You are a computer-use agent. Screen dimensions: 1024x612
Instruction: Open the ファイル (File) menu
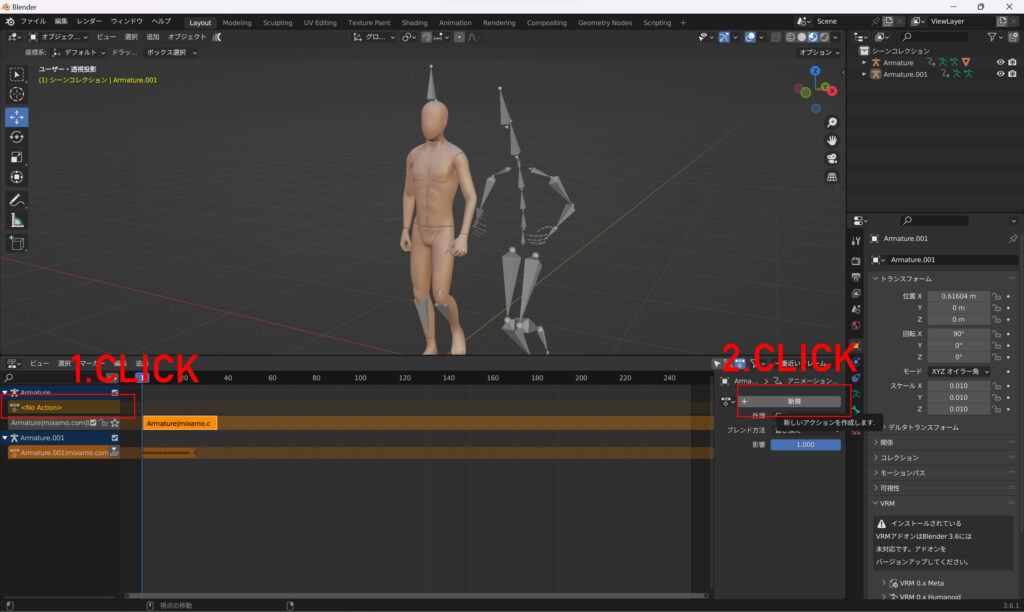tap(33, 21)
